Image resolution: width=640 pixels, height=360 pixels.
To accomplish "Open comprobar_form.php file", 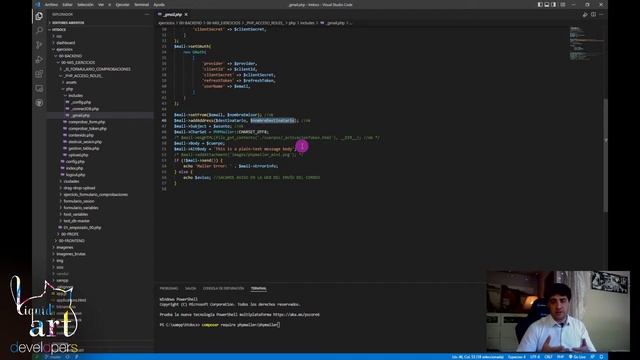I will click(x=100, y=122).
